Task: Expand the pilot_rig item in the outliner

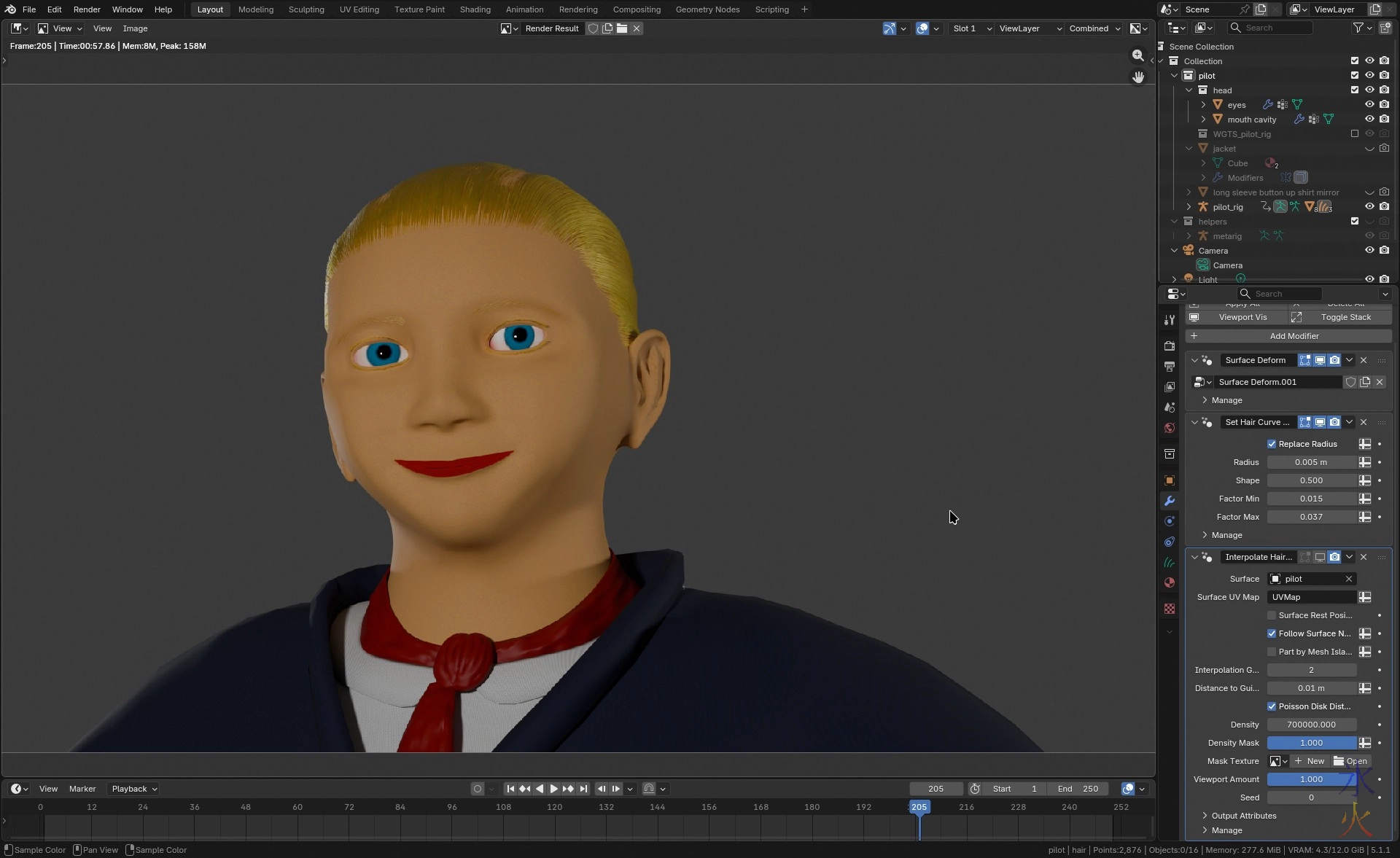Action: (1189, 207)
